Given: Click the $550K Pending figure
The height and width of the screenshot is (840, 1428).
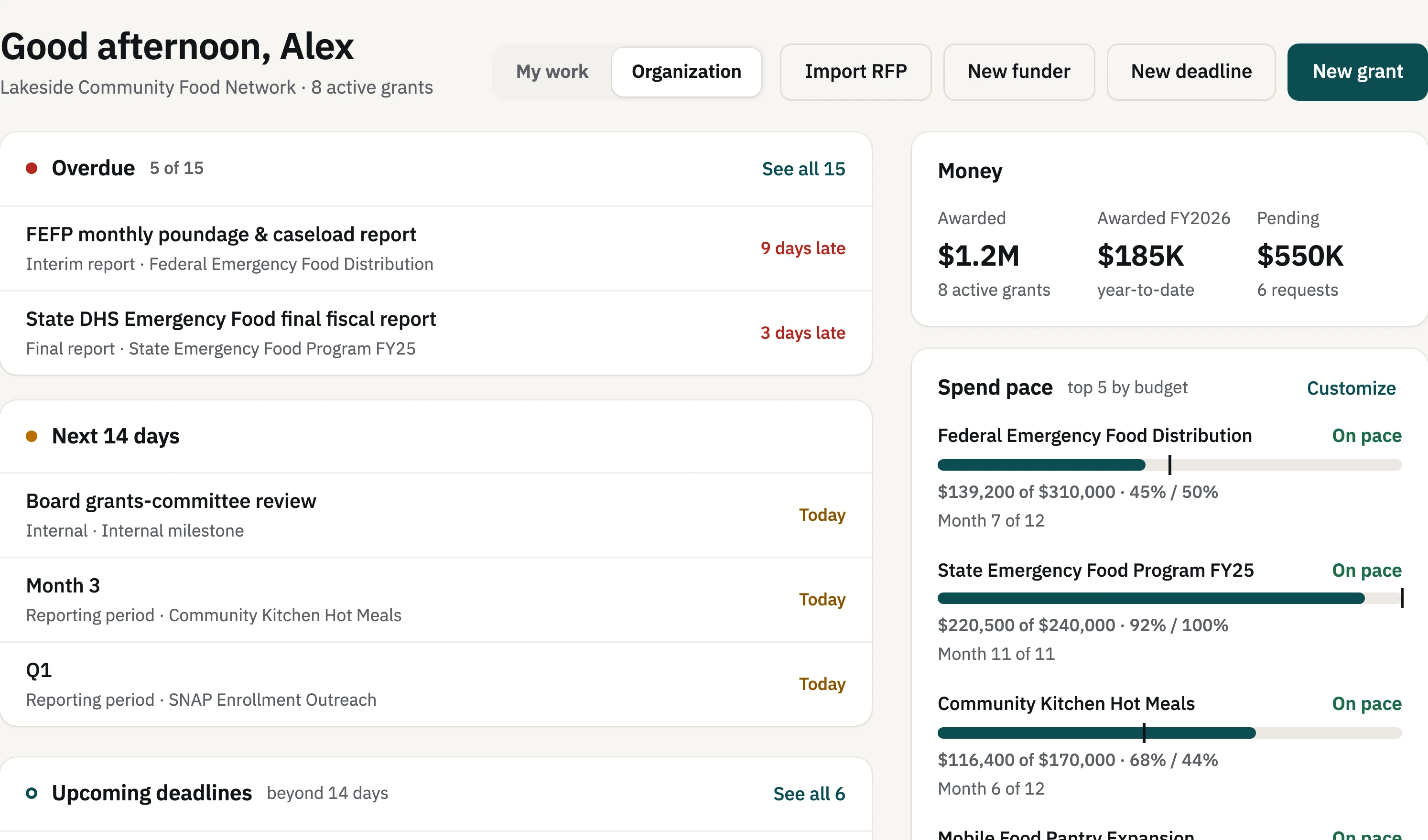Looking at the screenshot, I should click(x=1300, y=256).
